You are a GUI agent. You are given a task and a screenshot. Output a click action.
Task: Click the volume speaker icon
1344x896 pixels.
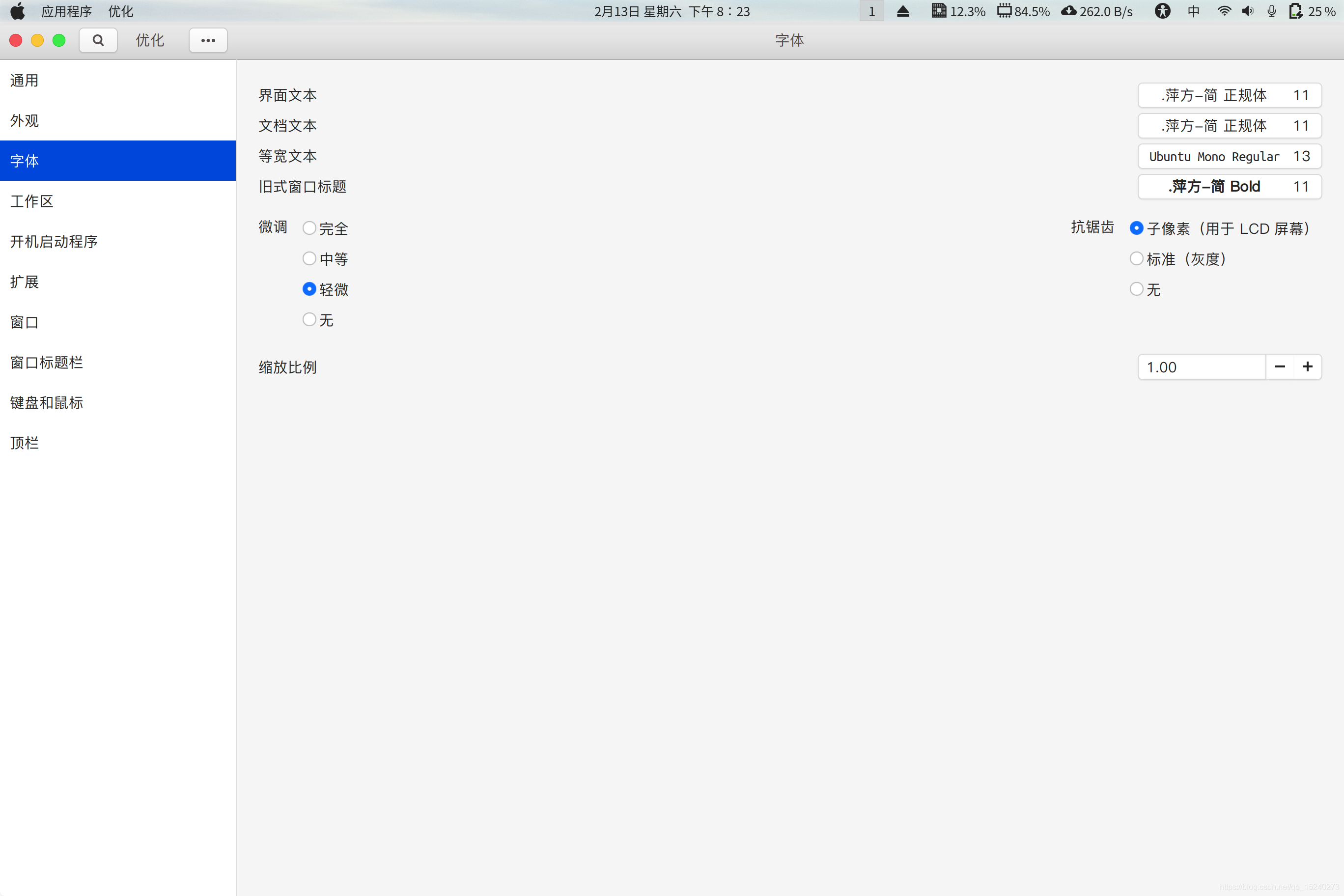tap(1248, 11)
